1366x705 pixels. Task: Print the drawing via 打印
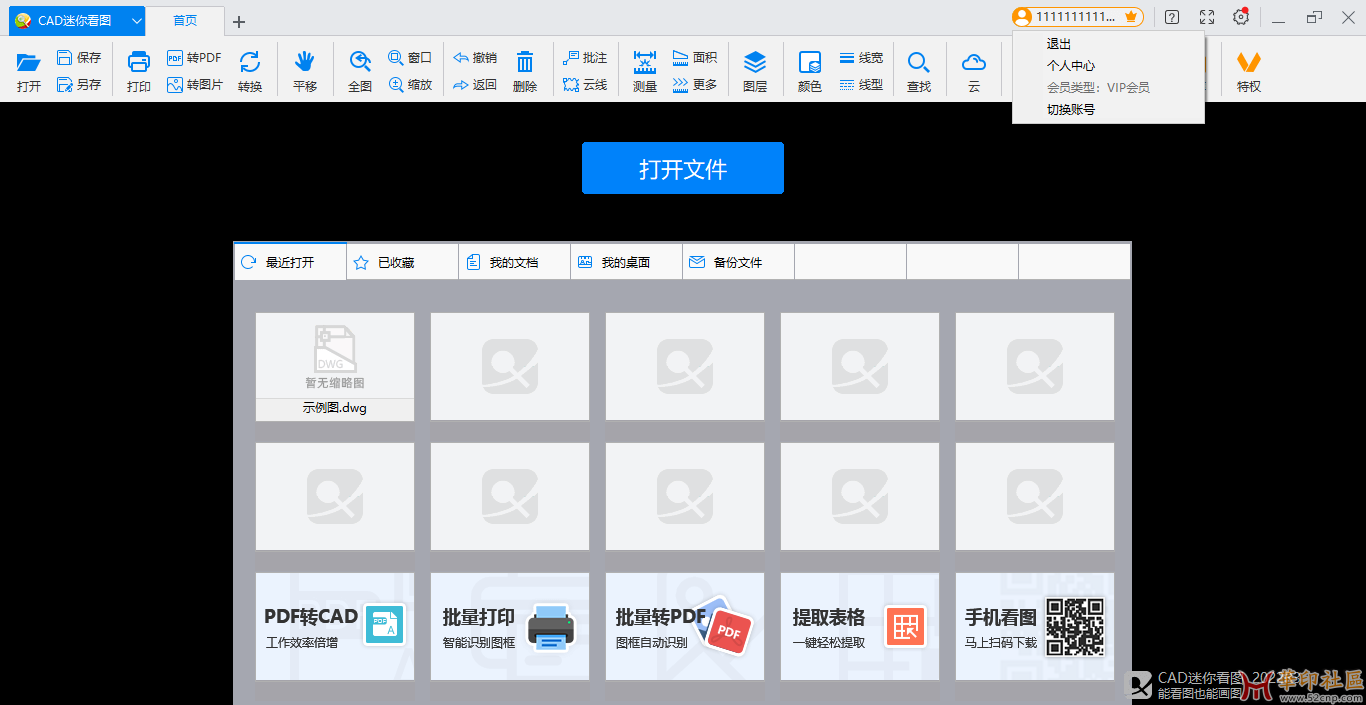[x=139, y=72]
